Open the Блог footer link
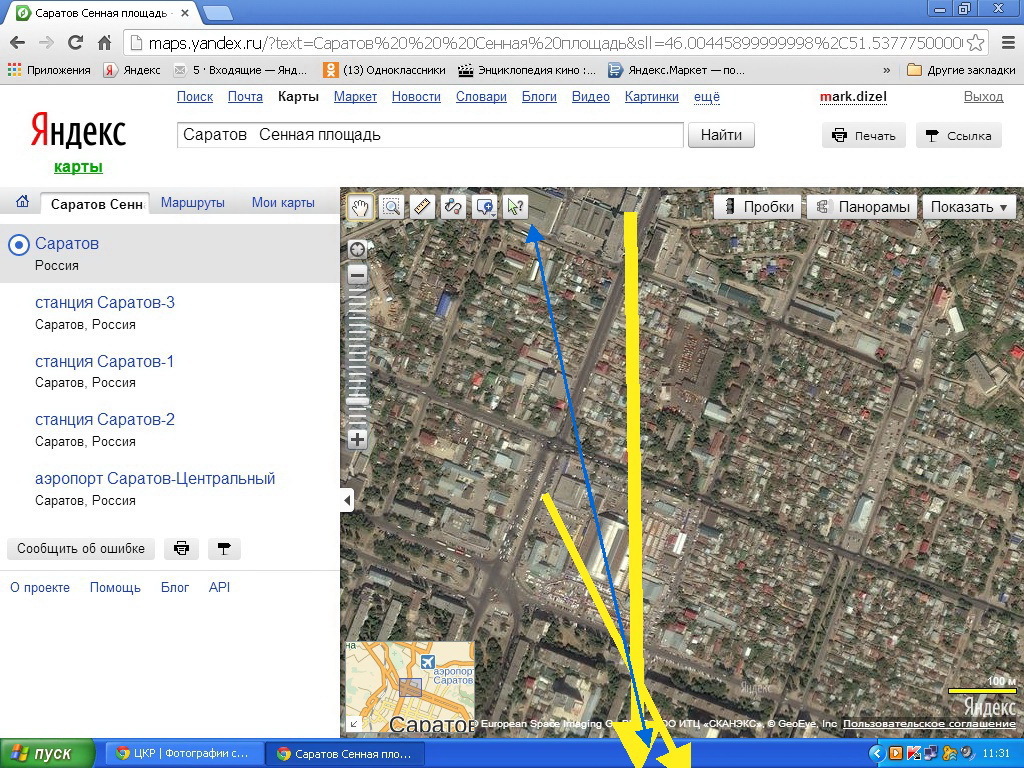This screenshot has height=768, width=1024. [175, 587]
